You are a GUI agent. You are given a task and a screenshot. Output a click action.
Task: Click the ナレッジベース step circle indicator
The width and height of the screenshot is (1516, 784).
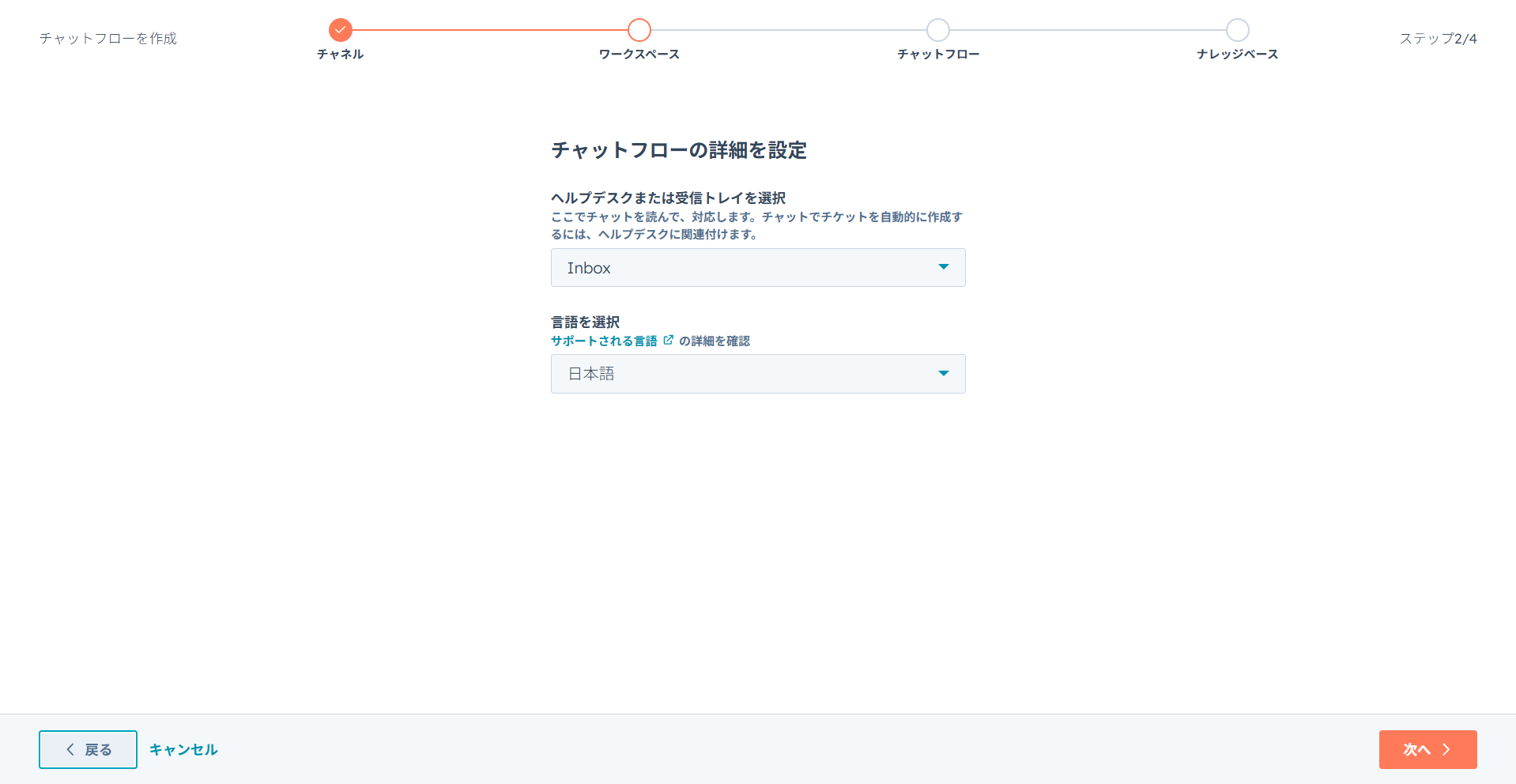(1237, 30)
